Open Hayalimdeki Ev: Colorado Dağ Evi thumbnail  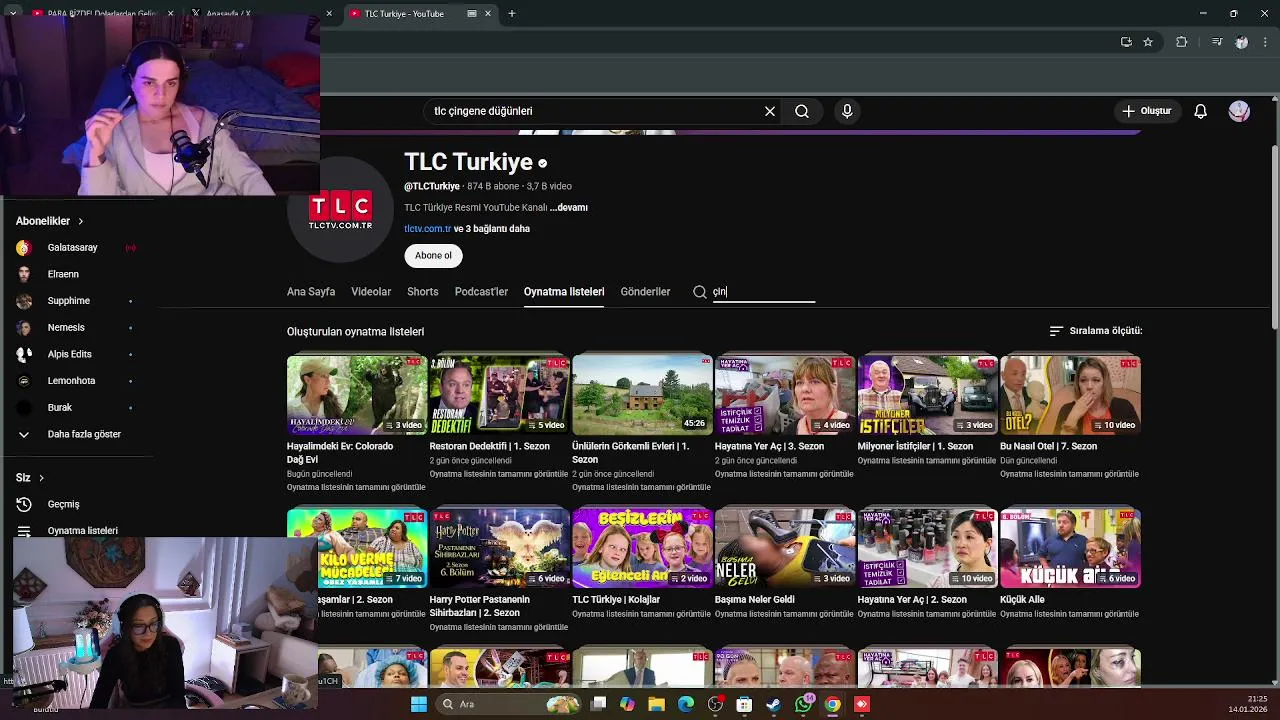point(357,394)
